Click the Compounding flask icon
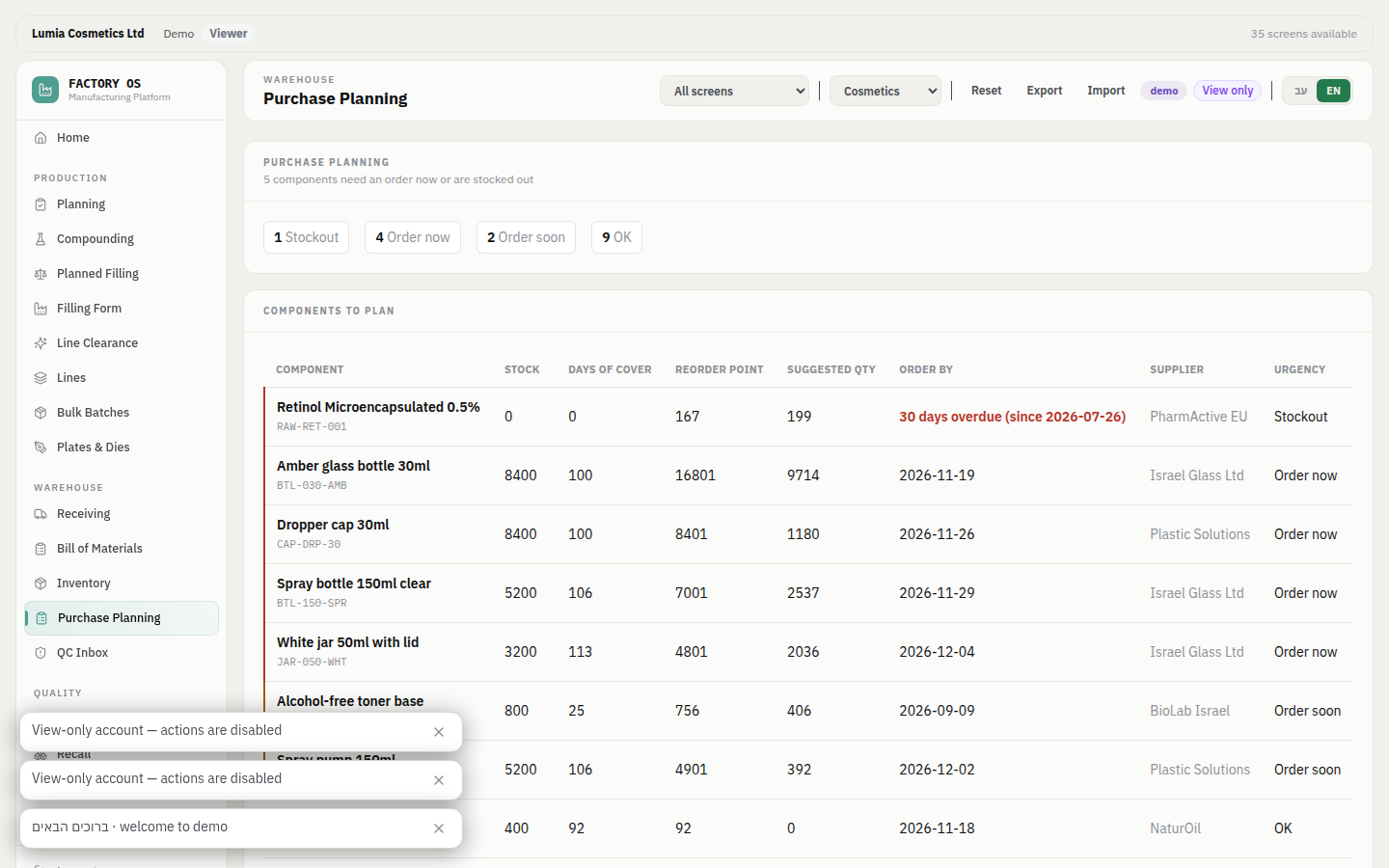1389x868 pixels. pos(41,239)
